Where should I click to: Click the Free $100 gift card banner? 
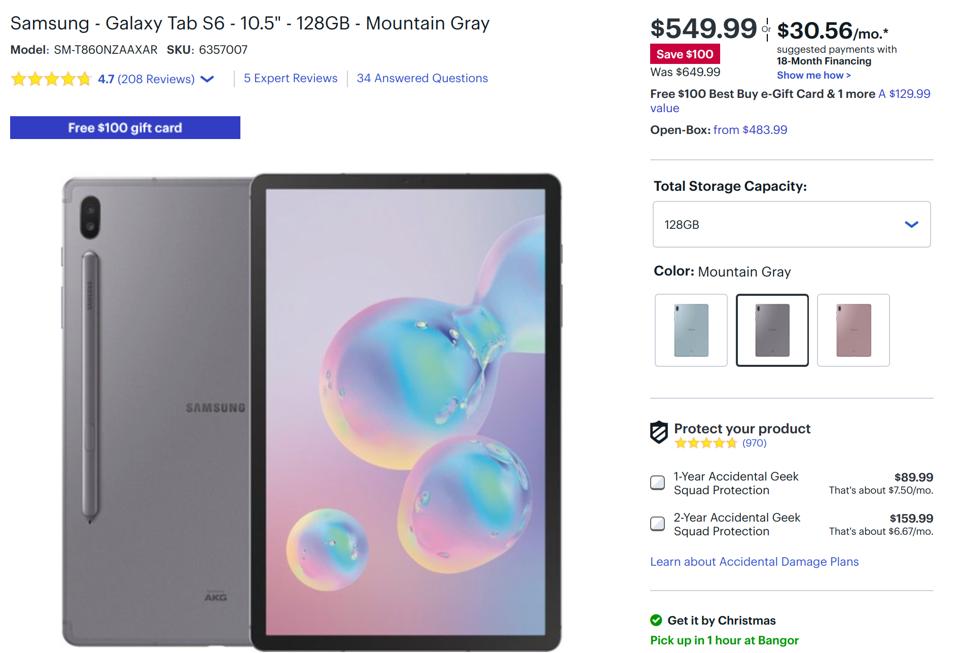(x=125, y=128)
